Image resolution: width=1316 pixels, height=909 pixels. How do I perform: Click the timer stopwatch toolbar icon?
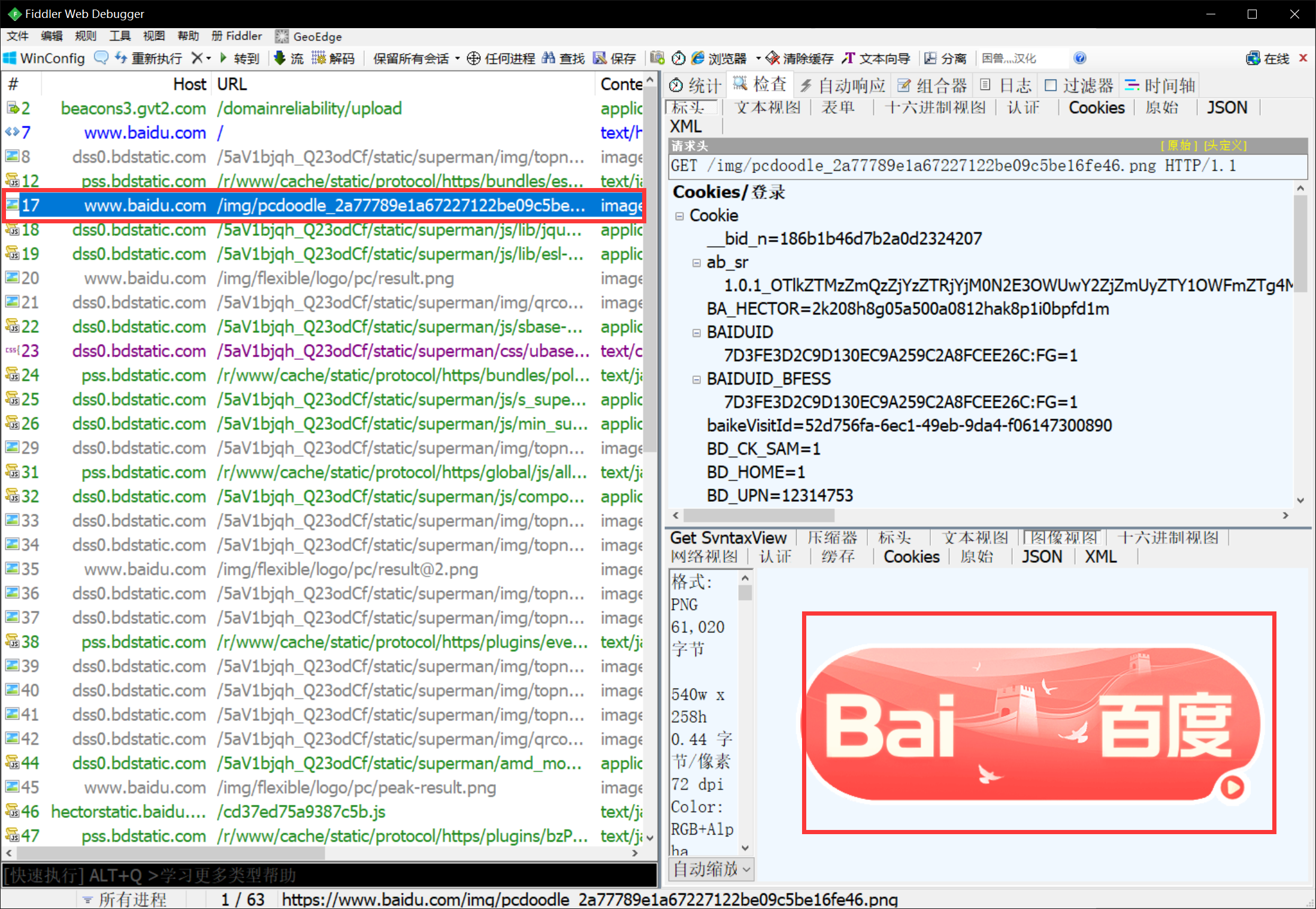tap(679, 58)
